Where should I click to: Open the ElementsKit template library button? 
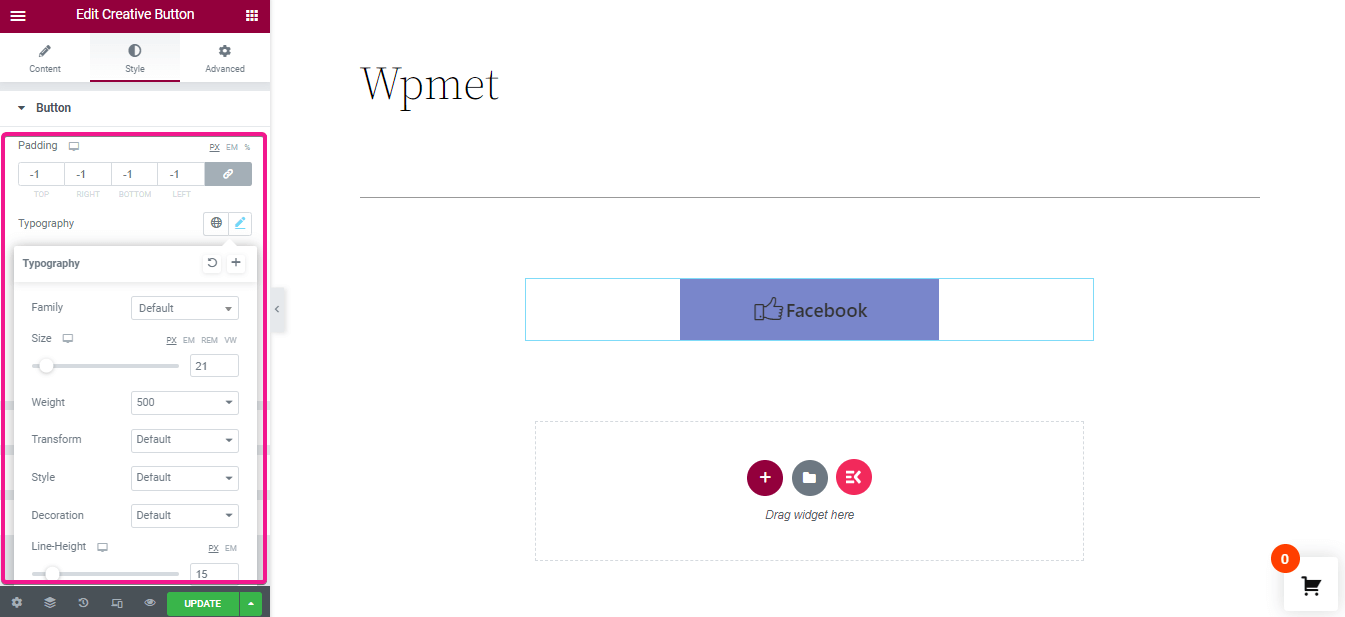pyautogui.click(x=854, y=478)
